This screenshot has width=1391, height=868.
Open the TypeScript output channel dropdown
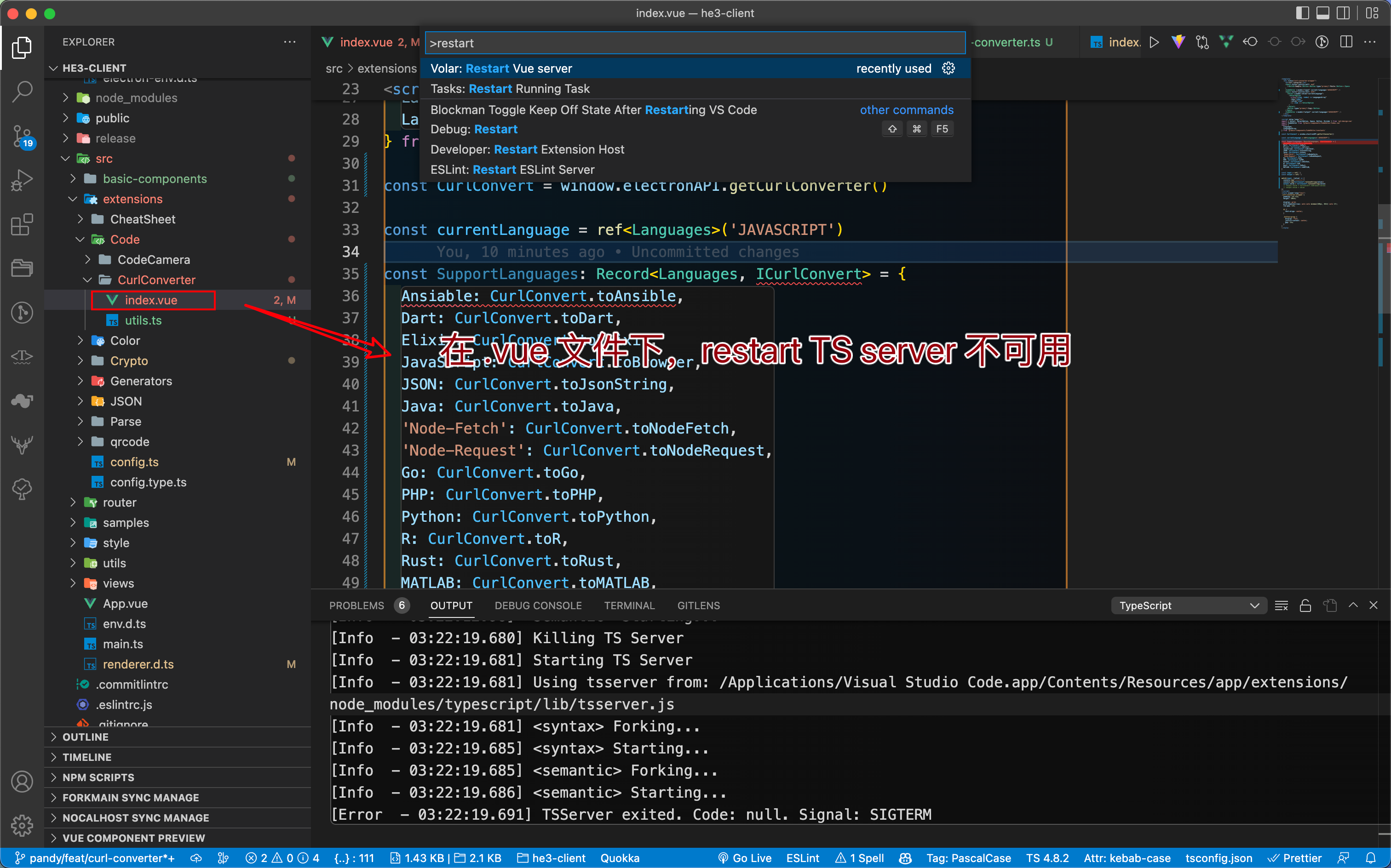tap(1188, 605)
